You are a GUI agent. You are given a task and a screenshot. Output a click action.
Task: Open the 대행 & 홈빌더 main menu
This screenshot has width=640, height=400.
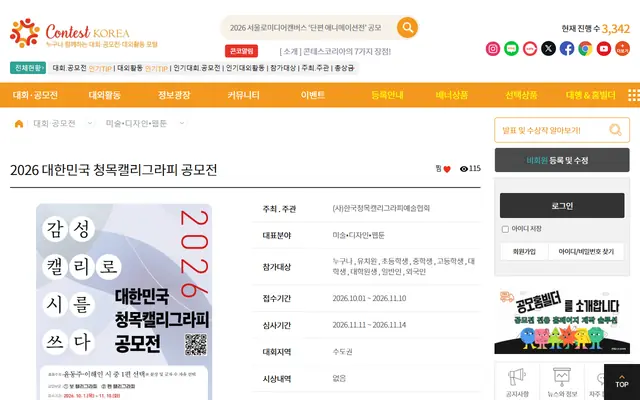click(x=591, y=96)
